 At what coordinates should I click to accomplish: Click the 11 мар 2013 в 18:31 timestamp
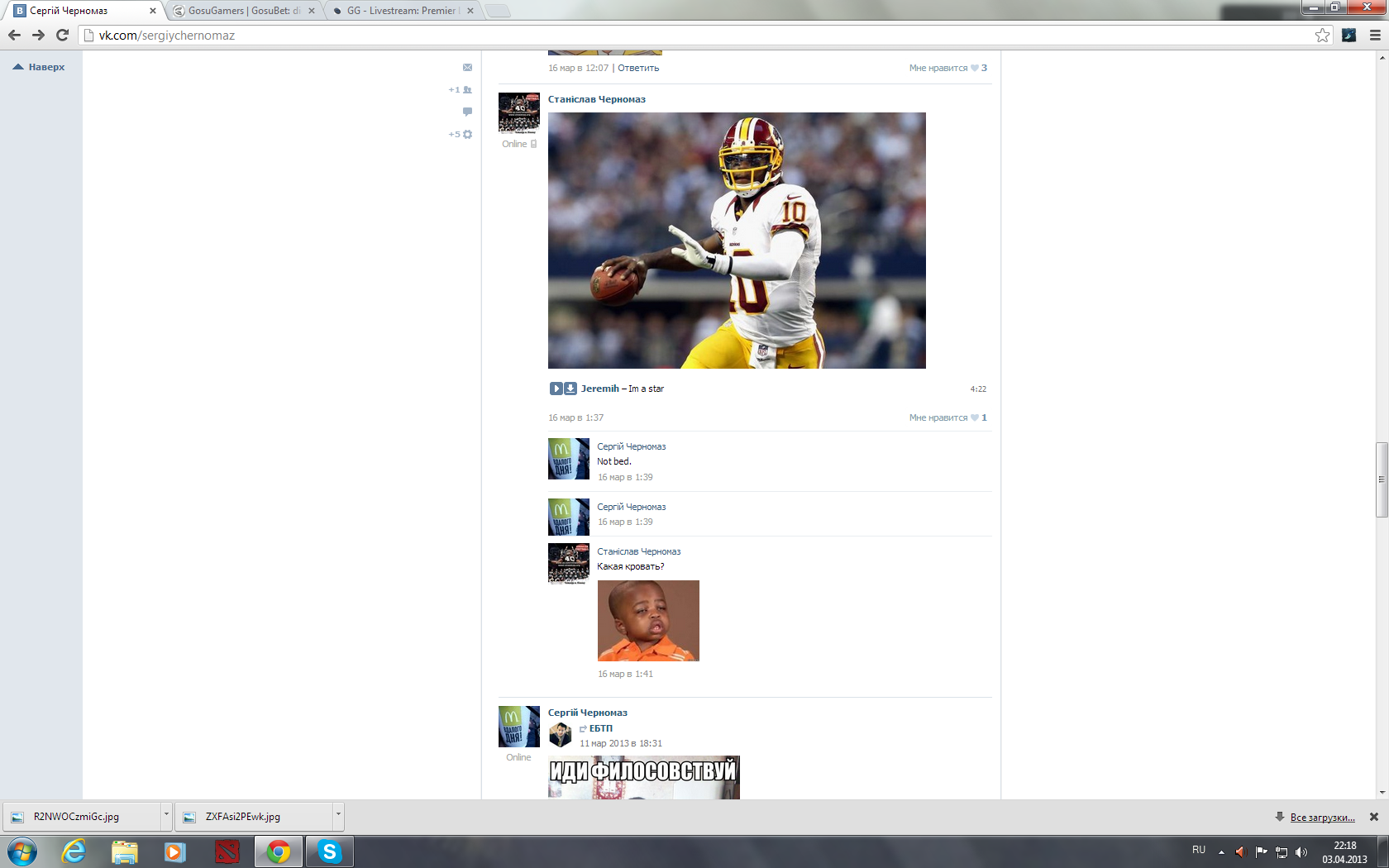pos(621,743)
